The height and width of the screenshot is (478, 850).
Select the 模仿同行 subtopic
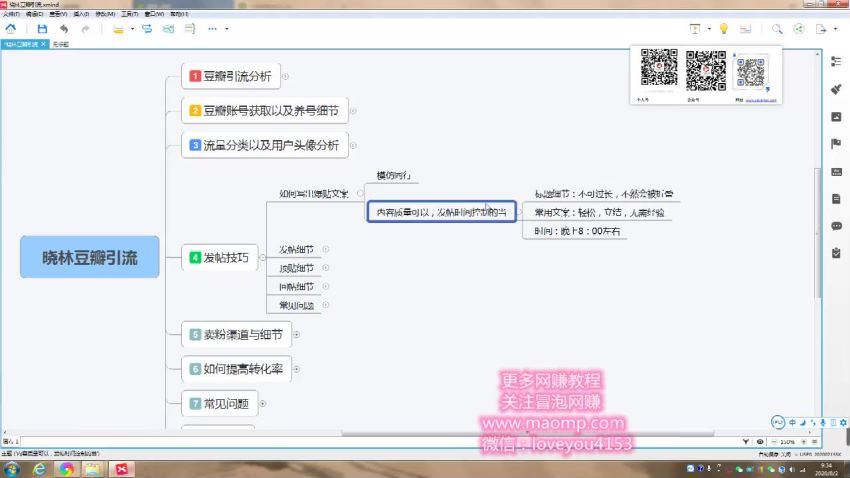(x=394, y=176)
